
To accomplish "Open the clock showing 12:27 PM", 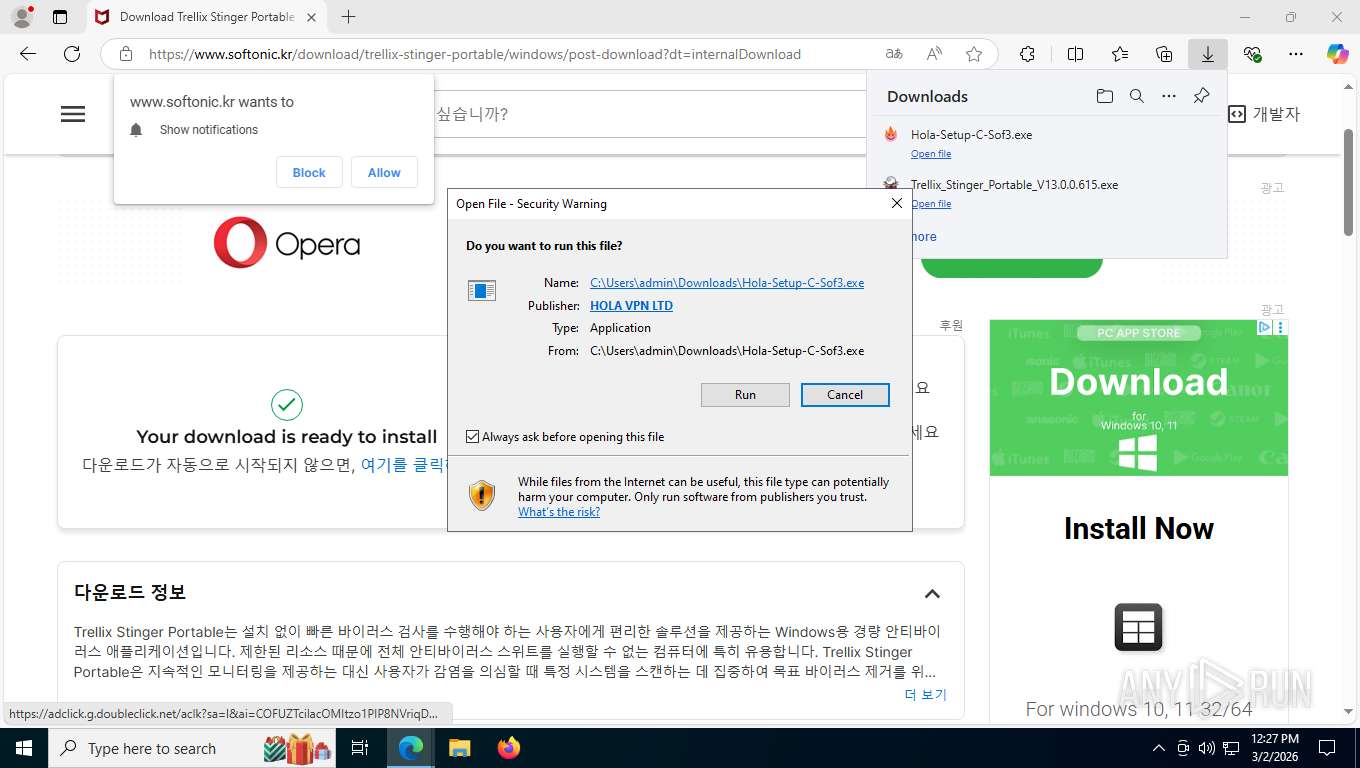I will 1274,748.
